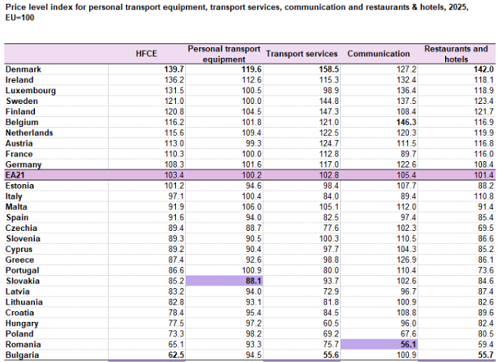Select the highlighted EA21 row label
Viewport: 500px width, 362px height.
[15, 175]
